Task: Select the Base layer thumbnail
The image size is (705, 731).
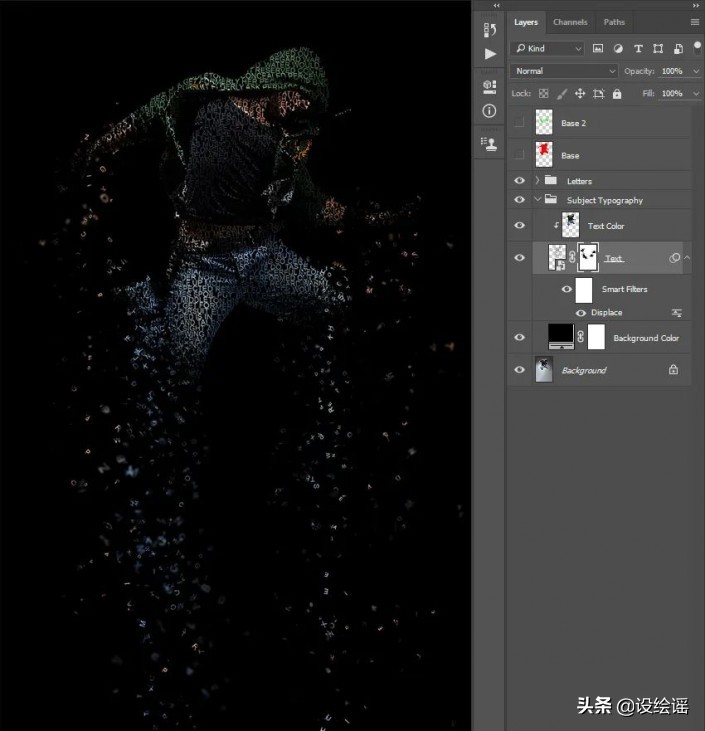Action: pos(544,155)
